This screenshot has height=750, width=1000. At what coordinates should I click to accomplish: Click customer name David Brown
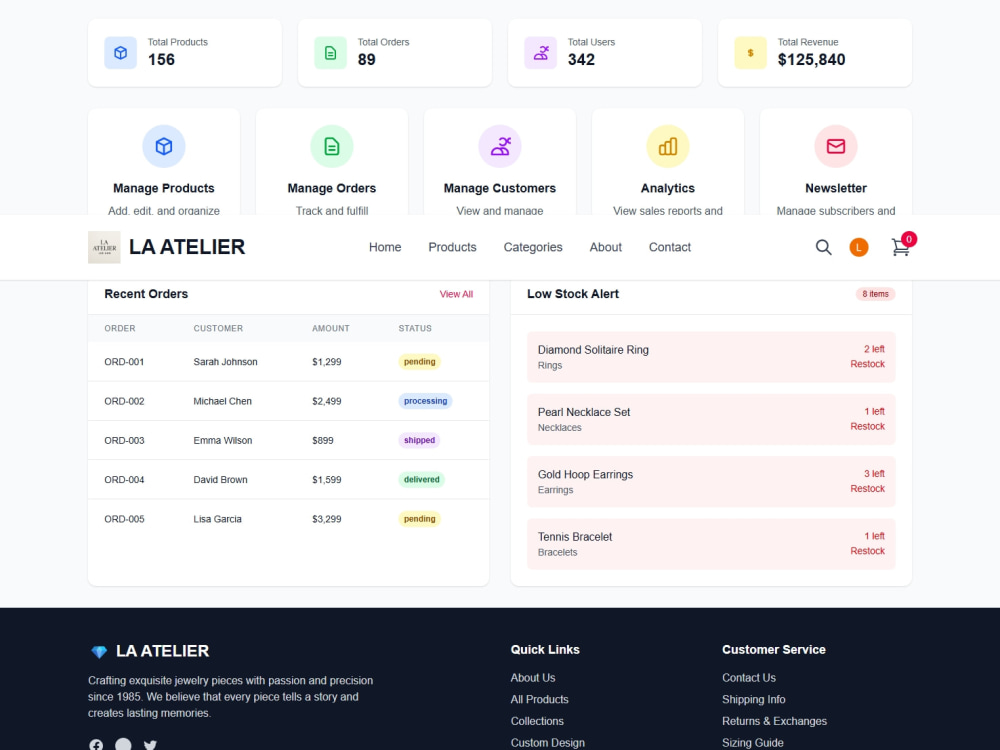pos(220,480)
